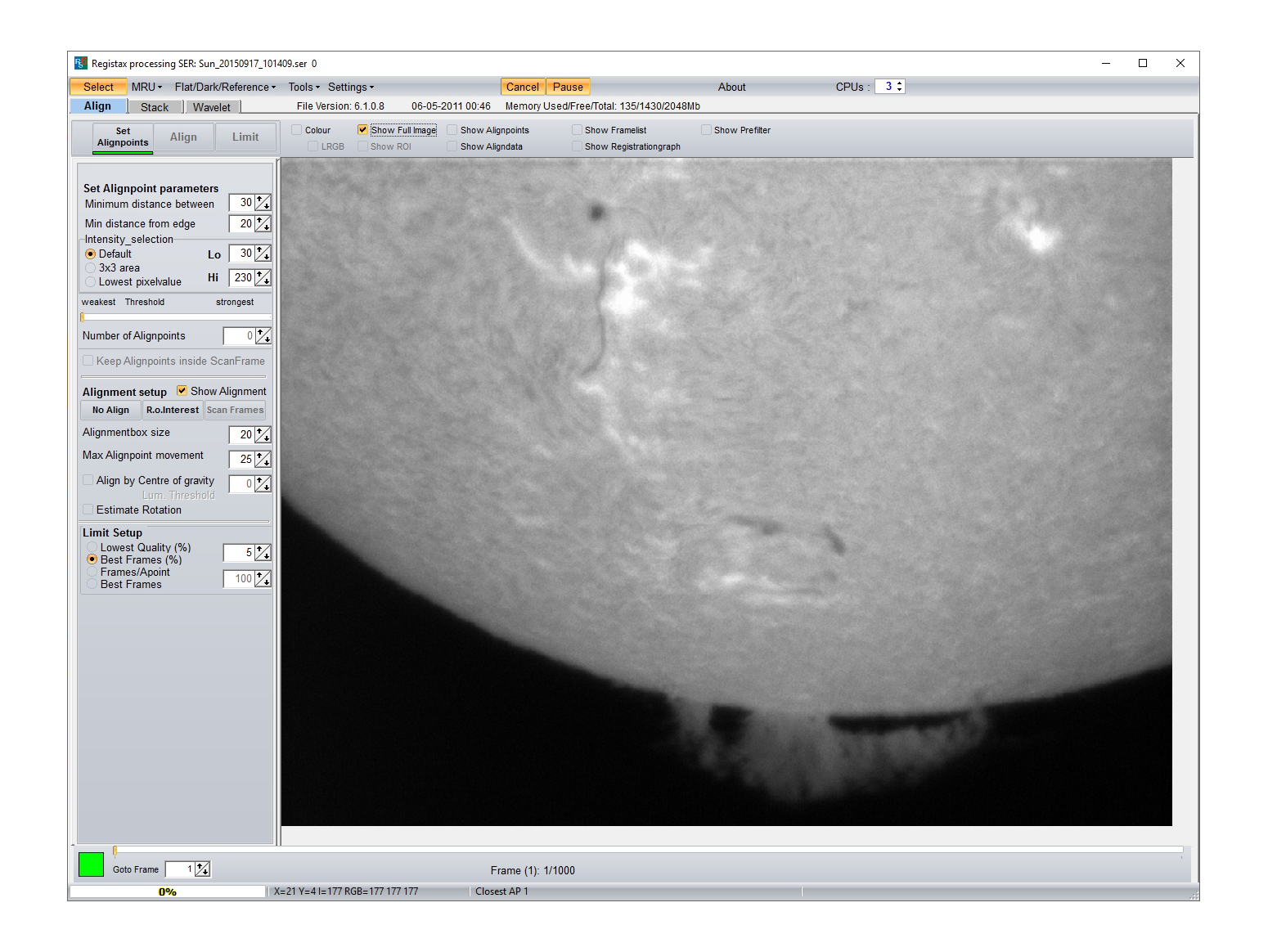This screenshot has width=1268, height=952.
Task: Click the Align step button
Action: (x=183, y=137)
